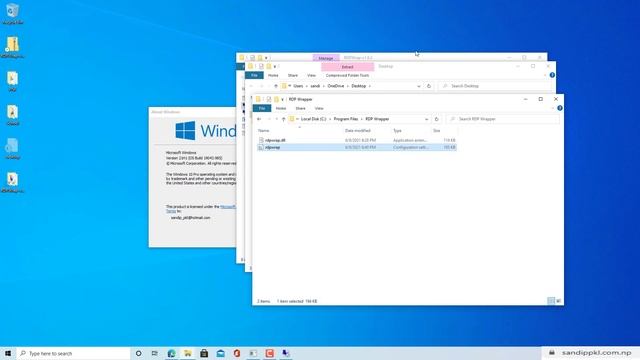Viewport: 640px width, 360px height.
Task: Open File tab in RDP Wrapper window
Action: [262, 108]
